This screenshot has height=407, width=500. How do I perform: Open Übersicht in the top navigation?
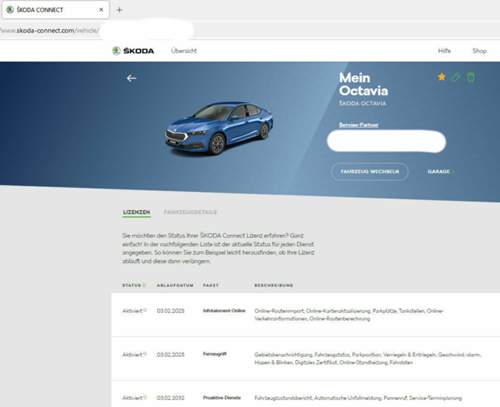point(184,51)
